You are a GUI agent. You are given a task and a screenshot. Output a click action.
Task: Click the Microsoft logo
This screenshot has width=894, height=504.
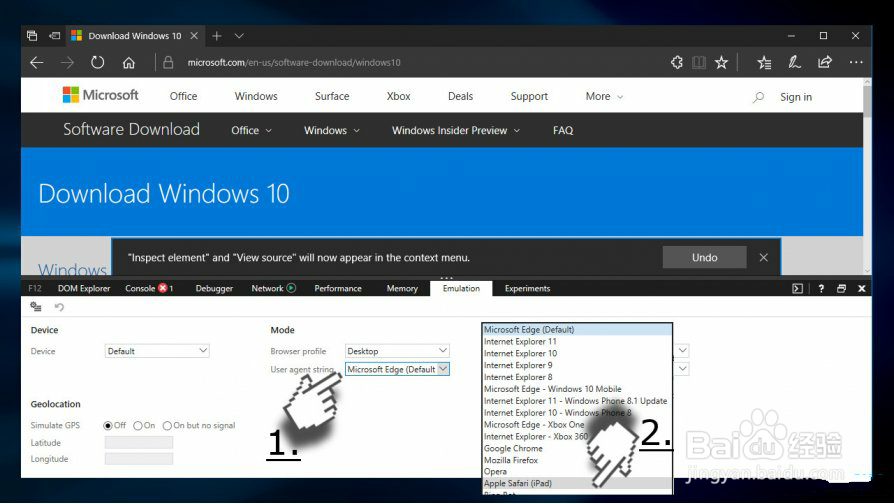tap(100, 95)
